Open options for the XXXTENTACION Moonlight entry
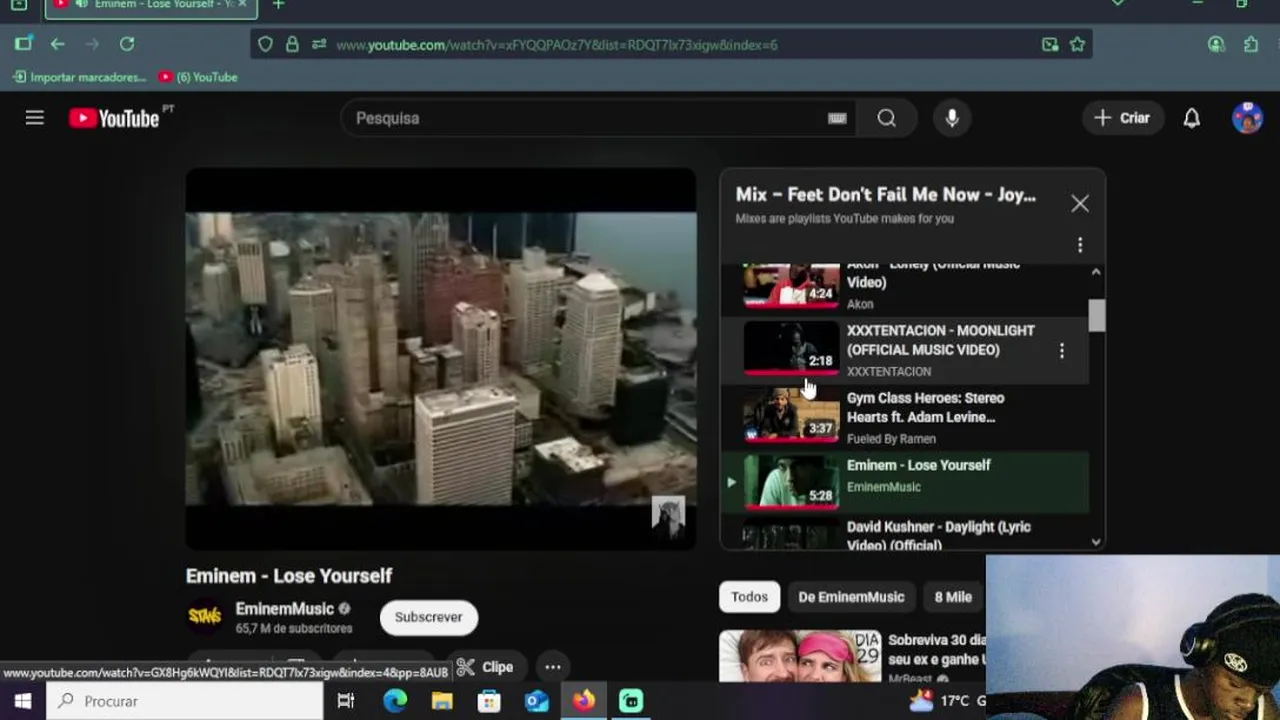The image size is (1280, 720). coord(1062,351)
